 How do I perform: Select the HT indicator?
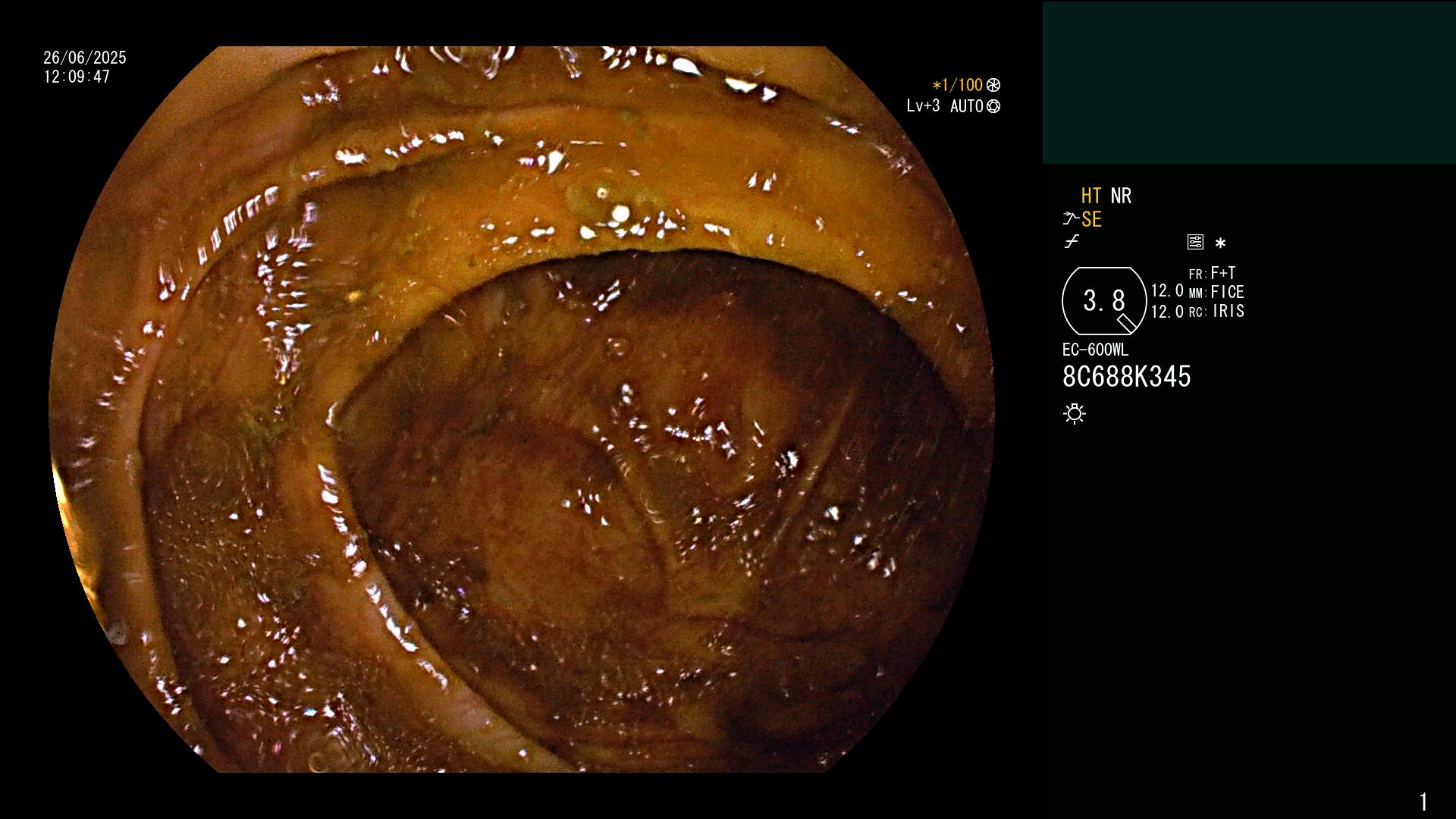click(x=1091, y=196)
